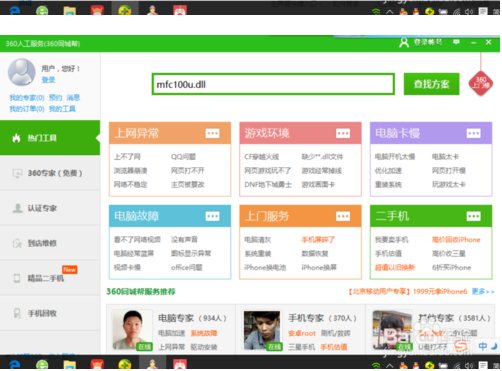Open more options on 游戏环境 card
Image resolution: width=502 pixels, height=371 pixels.
[x=343, y=133]
